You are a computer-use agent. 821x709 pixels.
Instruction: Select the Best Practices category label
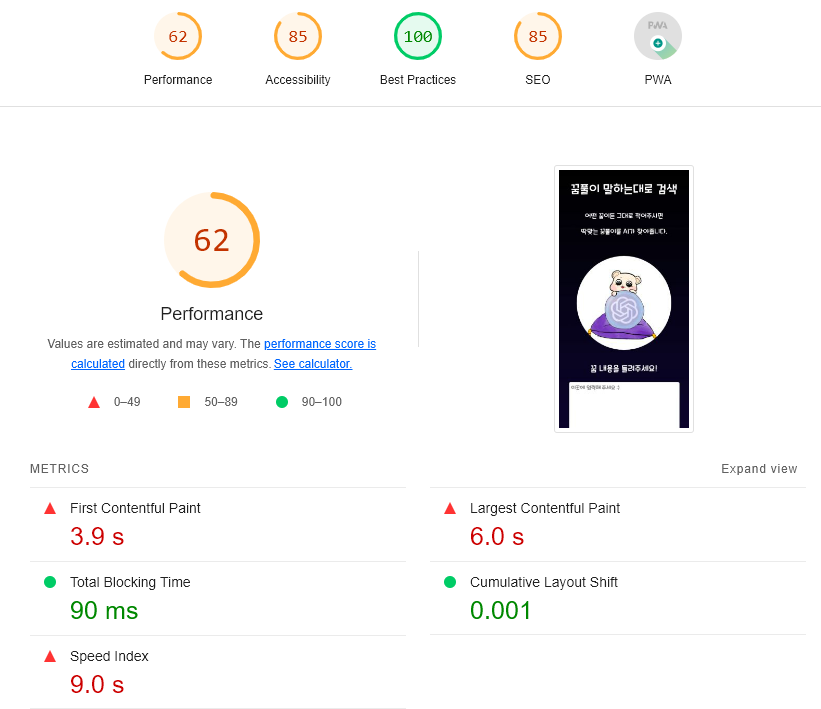[418, 80]
